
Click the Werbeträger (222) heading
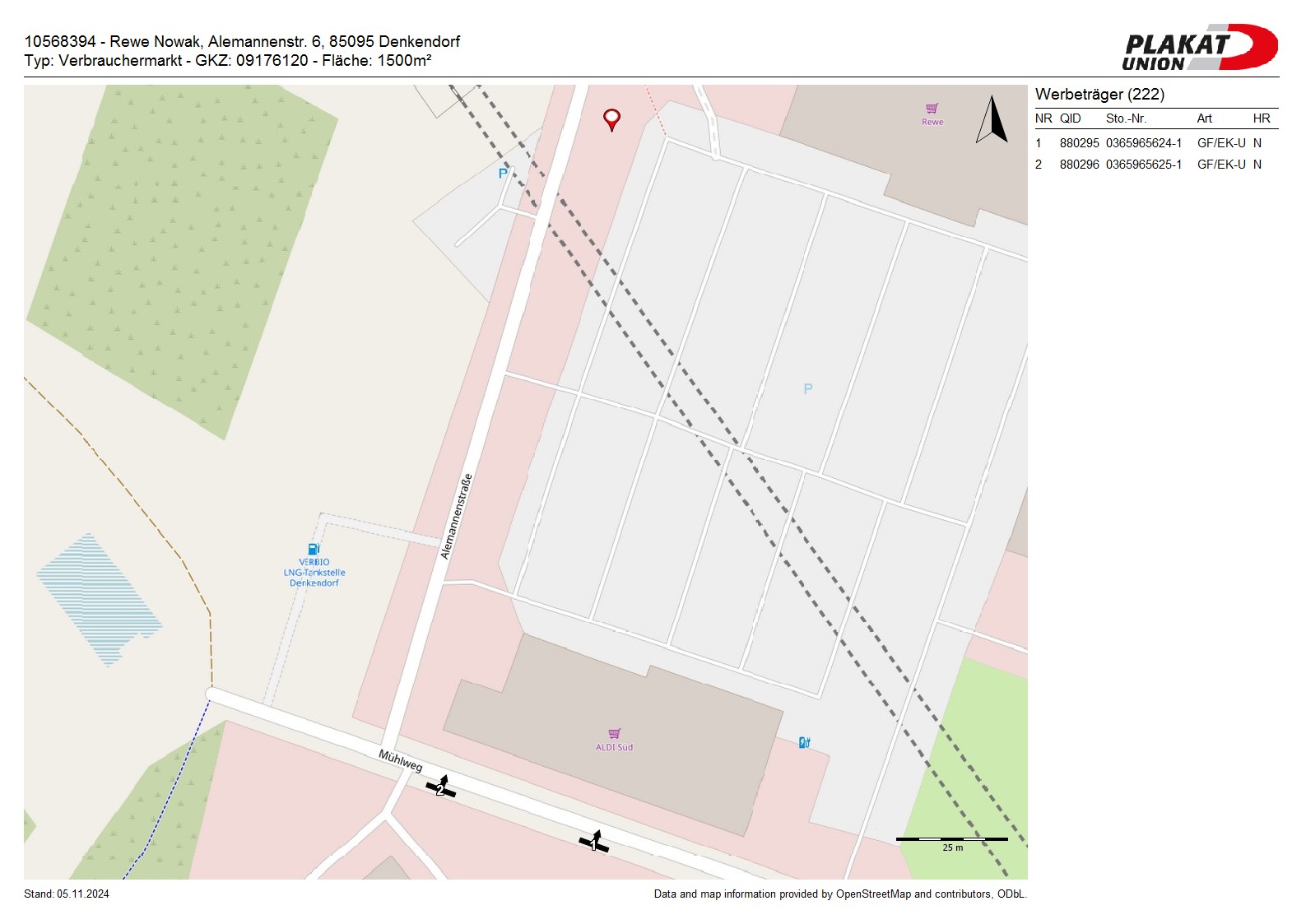(x=1099, y=94)
